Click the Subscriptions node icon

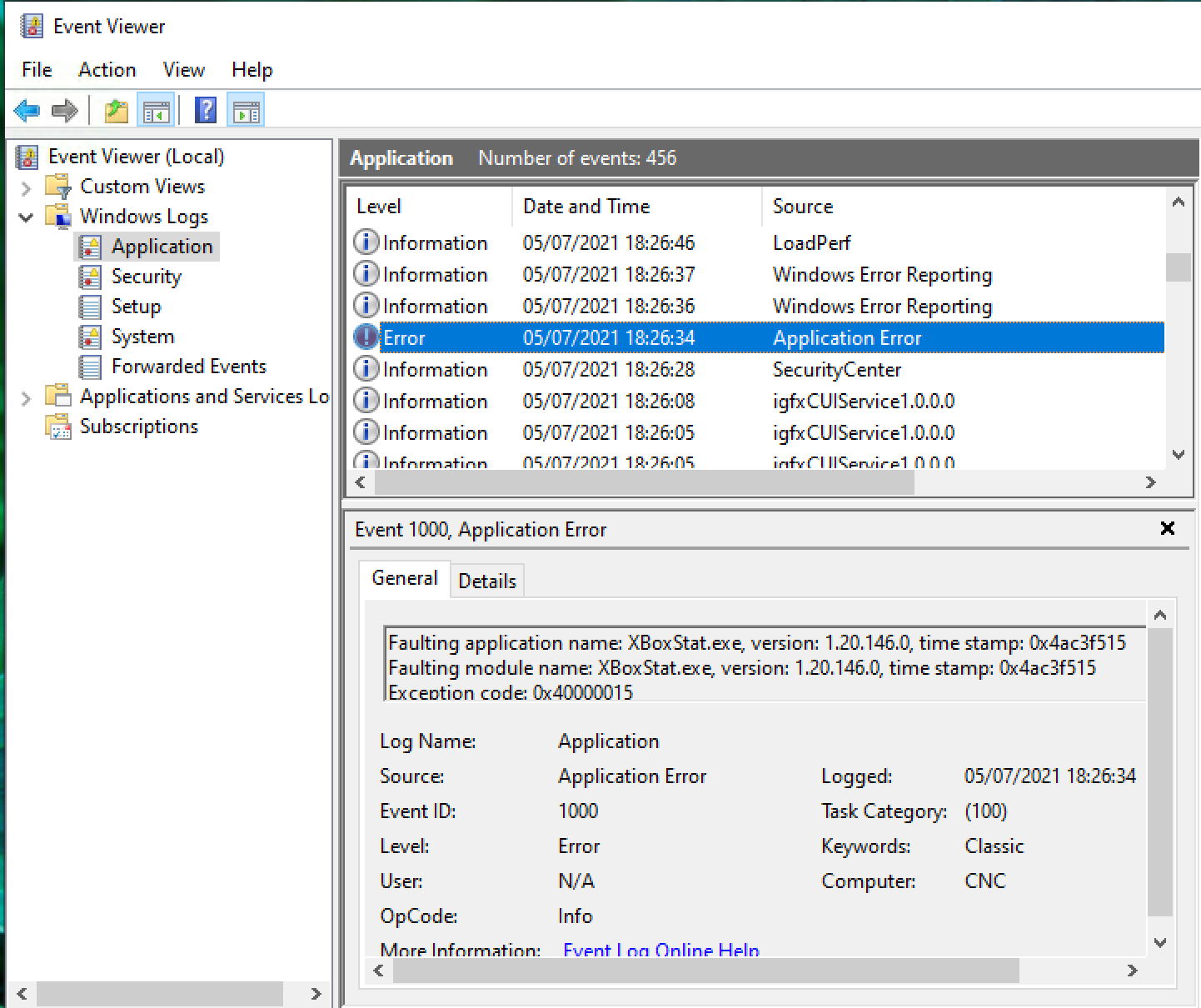pos(58,427)
